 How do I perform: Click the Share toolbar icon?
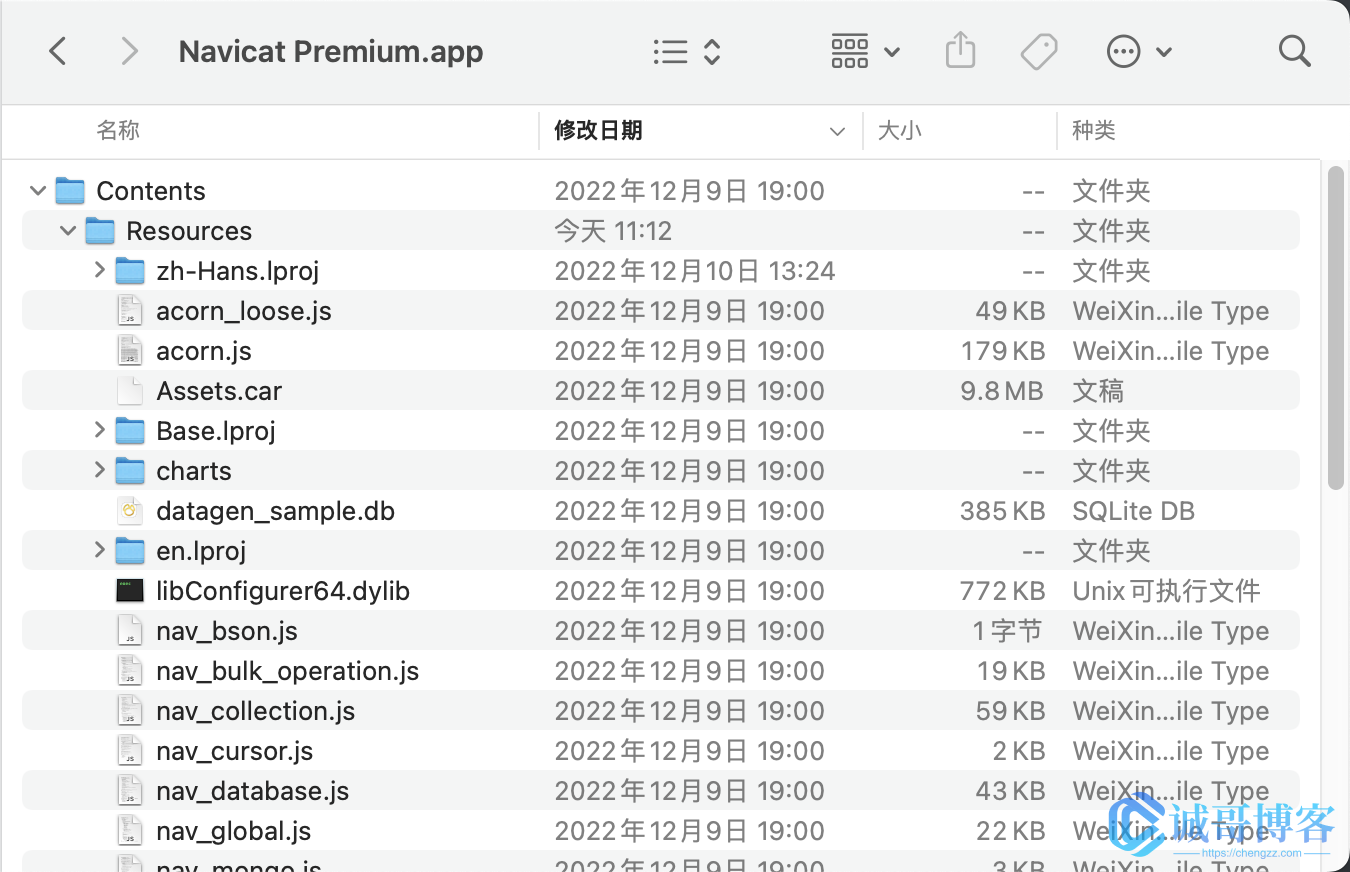click(x=960, y=50)
